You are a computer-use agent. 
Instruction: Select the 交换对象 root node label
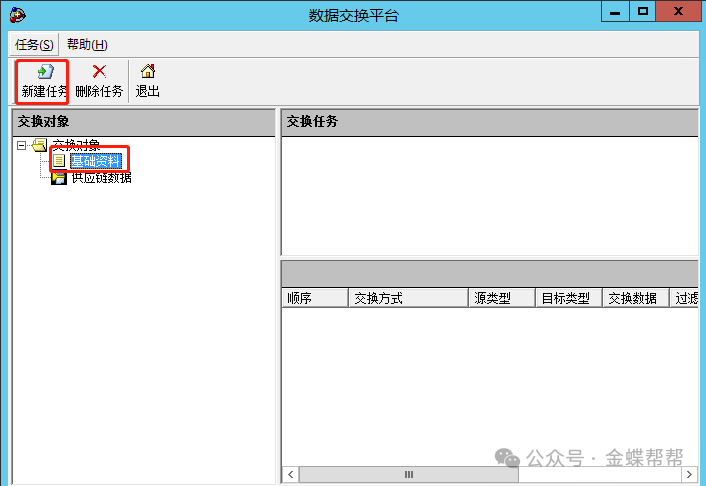[76, 145]
